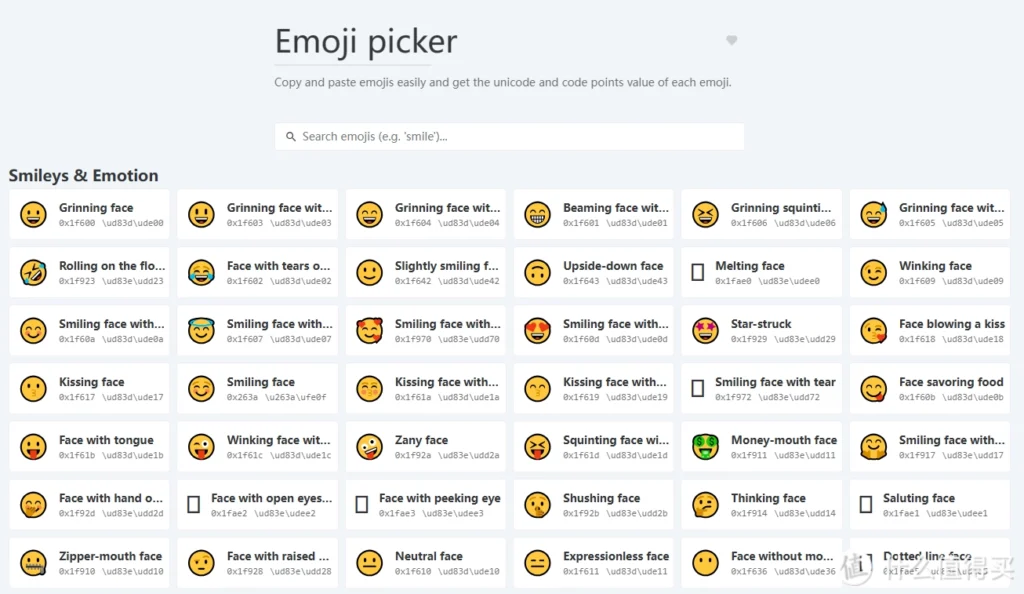Click the Shushing face emoji icon

click(x=538, y=505)
